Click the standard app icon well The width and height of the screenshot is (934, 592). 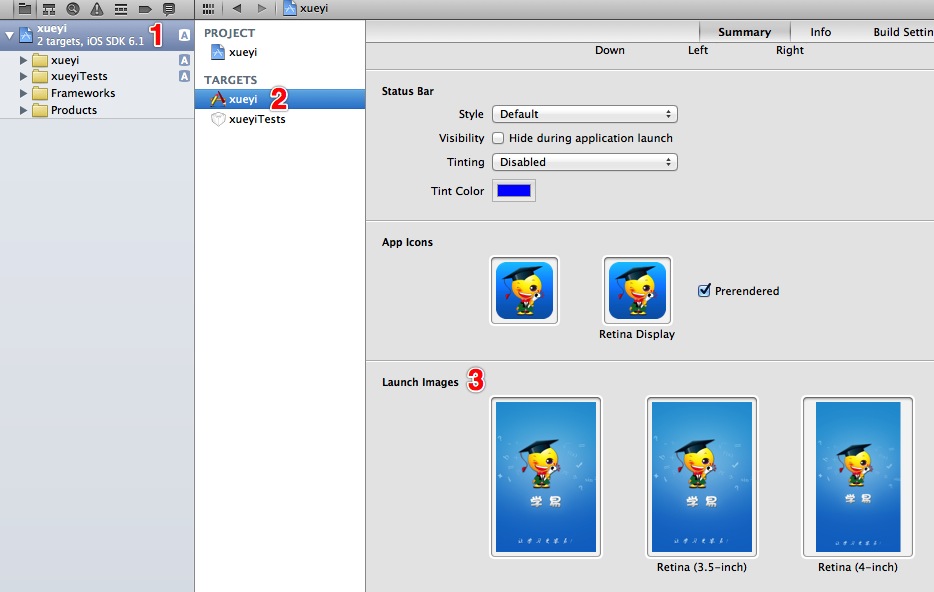[524, 291]
